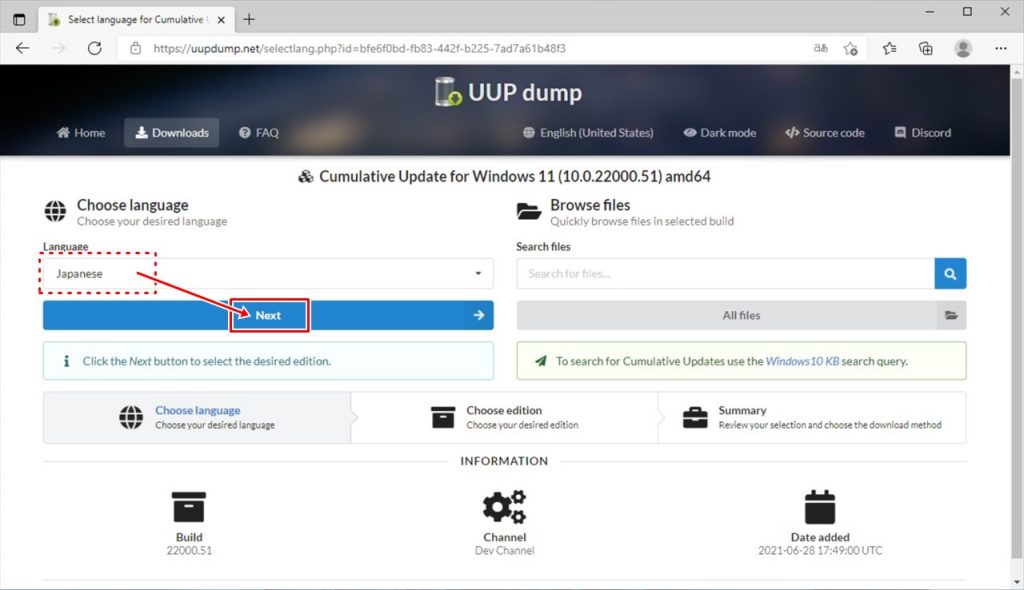The height and width of the screenshot is (590, 1024).
Task: Click the browser Forward arrow
Action: tap(59, 48)
